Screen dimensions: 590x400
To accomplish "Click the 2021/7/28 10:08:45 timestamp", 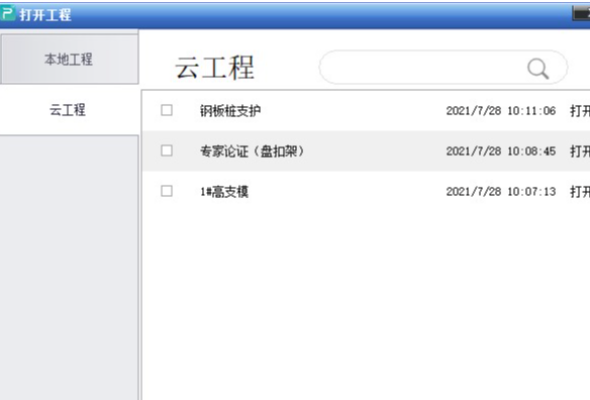I will click(501, 151).
